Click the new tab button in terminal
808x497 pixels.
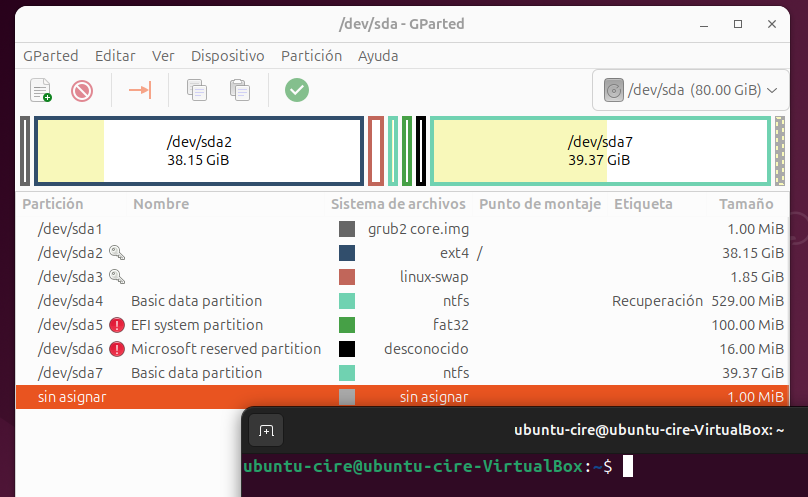(267, 431)
